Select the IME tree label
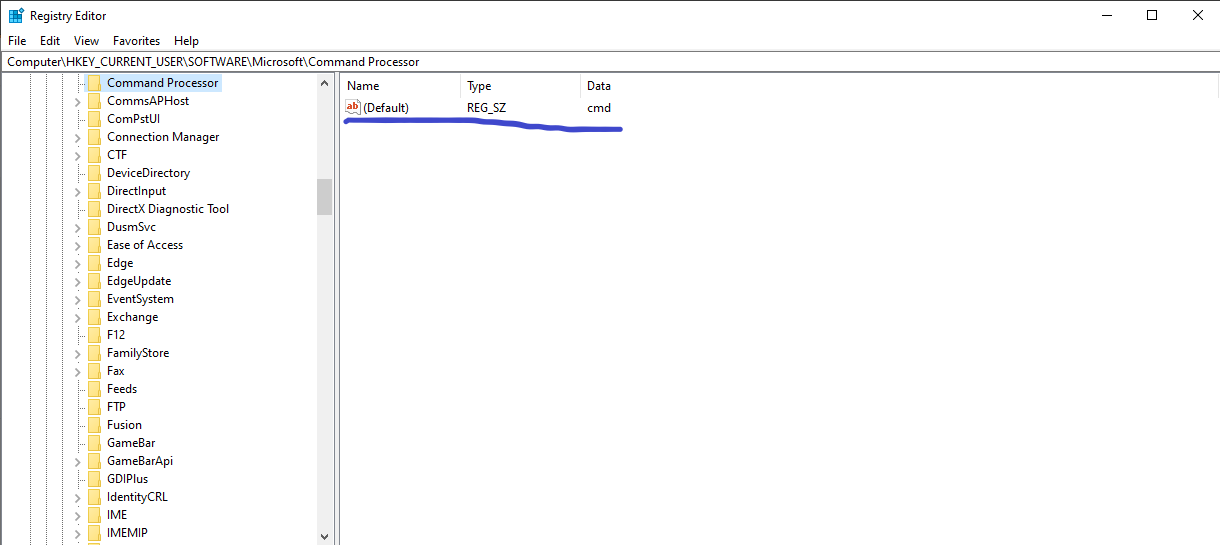This screenshot has width=1220, height=545. click(117, 515)
